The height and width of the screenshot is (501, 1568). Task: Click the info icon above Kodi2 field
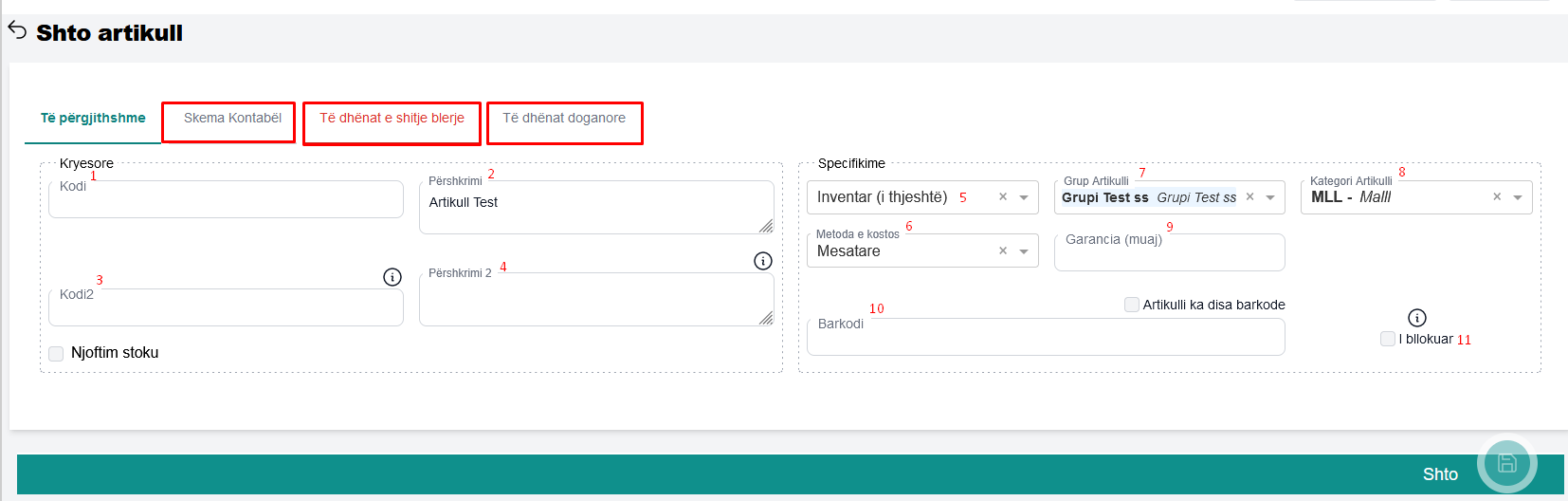[392, 277]
